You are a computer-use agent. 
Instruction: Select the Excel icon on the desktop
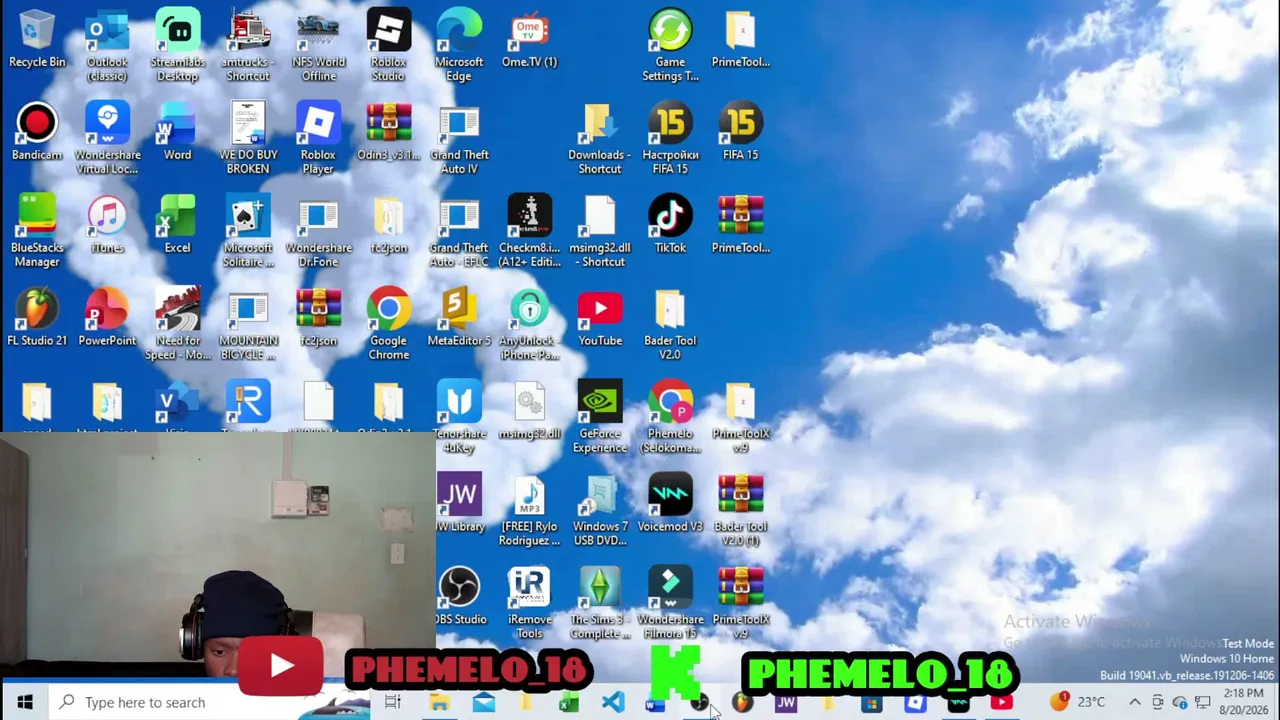(x=178, y=226)
